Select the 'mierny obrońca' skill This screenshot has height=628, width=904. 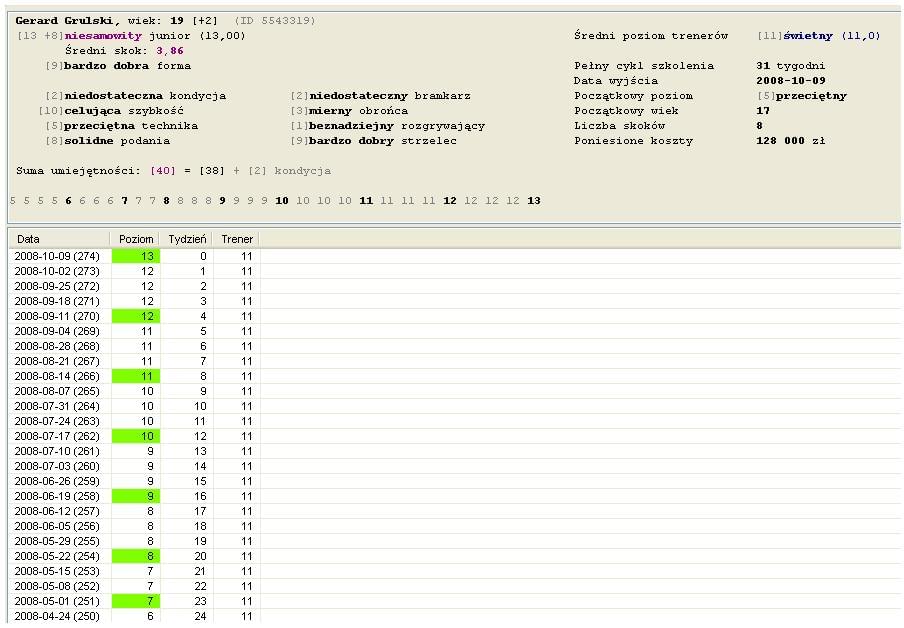358,111
